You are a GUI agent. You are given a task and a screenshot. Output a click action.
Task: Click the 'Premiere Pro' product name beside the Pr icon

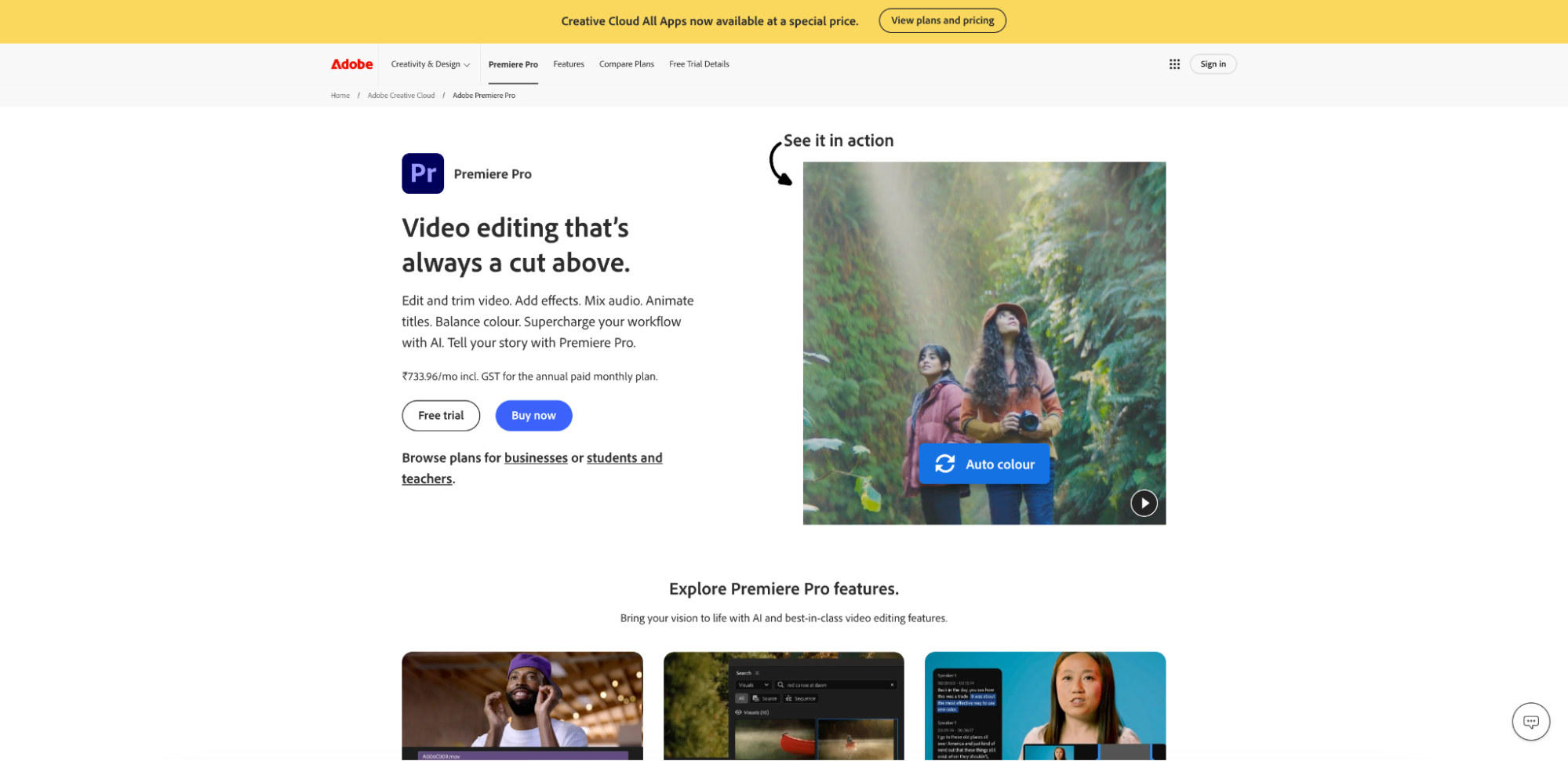493,174
